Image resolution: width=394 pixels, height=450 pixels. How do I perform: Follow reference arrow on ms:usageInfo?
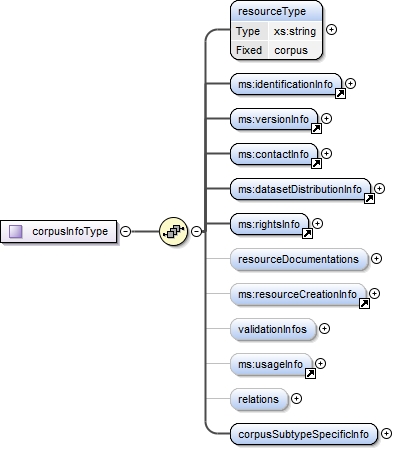point(310,374)
